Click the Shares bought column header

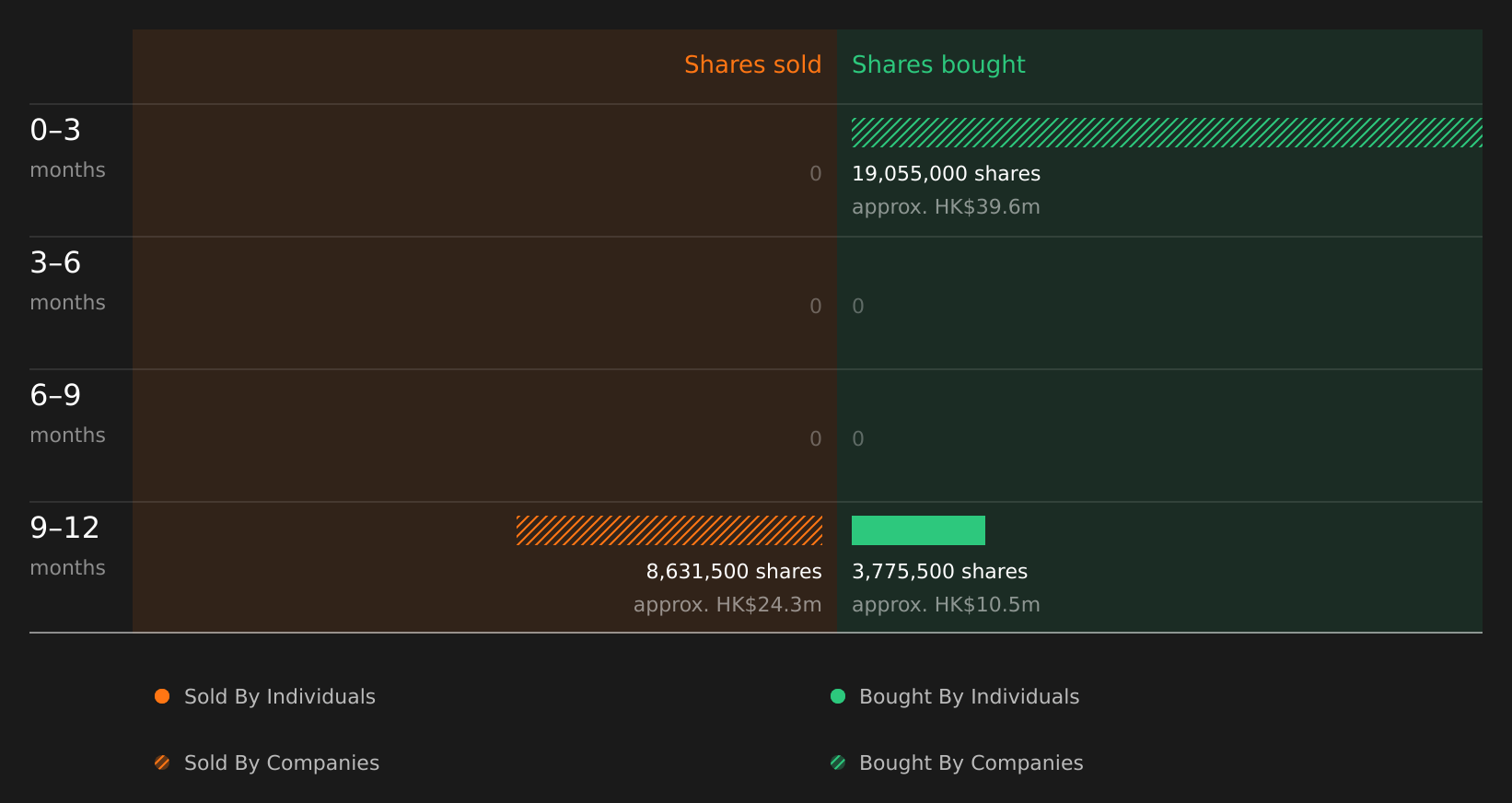point(938,65)
